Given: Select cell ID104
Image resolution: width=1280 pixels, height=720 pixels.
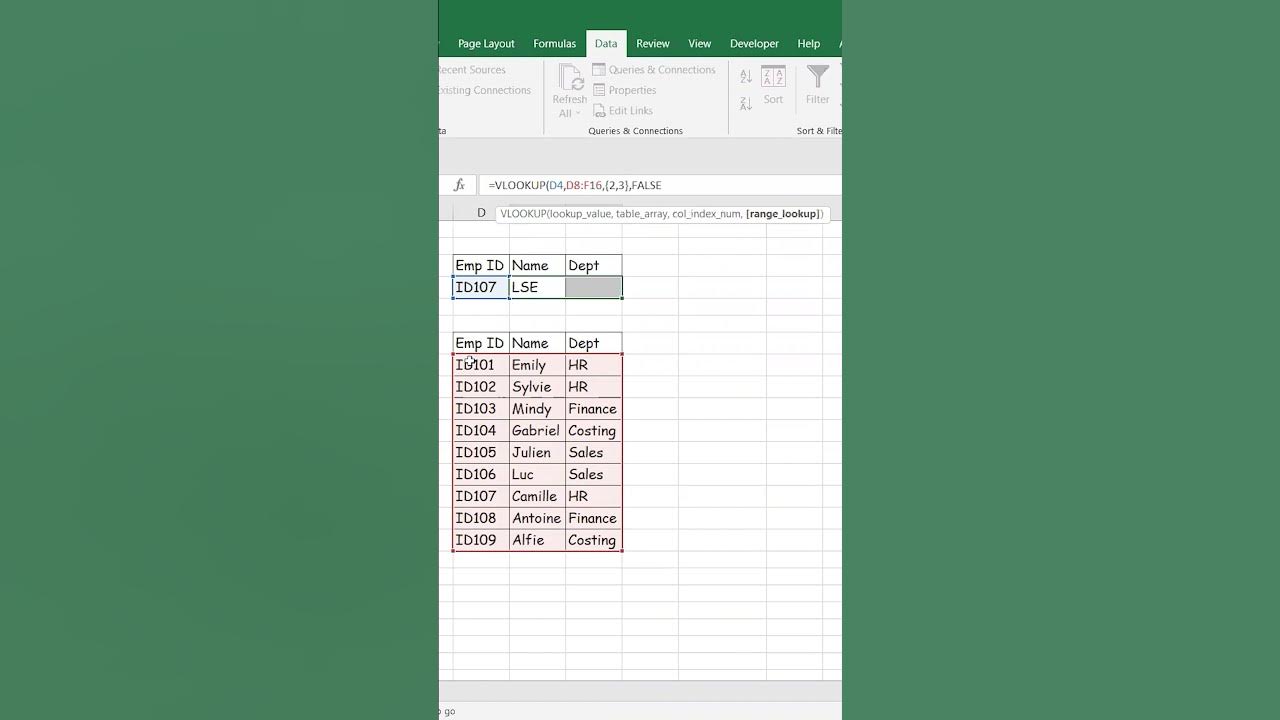Looking at the screenshot, I should tap(481, 431).
